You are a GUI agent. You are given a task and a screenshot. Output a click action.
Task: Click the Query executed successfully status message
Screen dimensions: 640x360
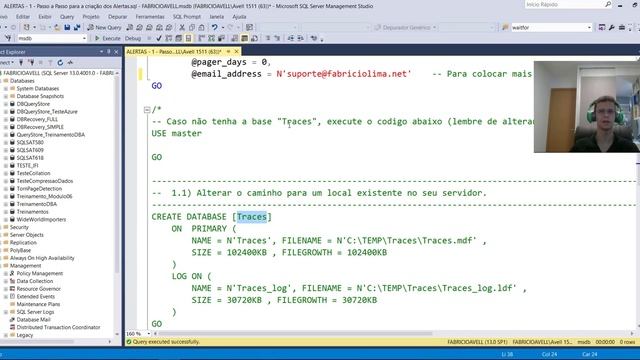coord(166,342)
